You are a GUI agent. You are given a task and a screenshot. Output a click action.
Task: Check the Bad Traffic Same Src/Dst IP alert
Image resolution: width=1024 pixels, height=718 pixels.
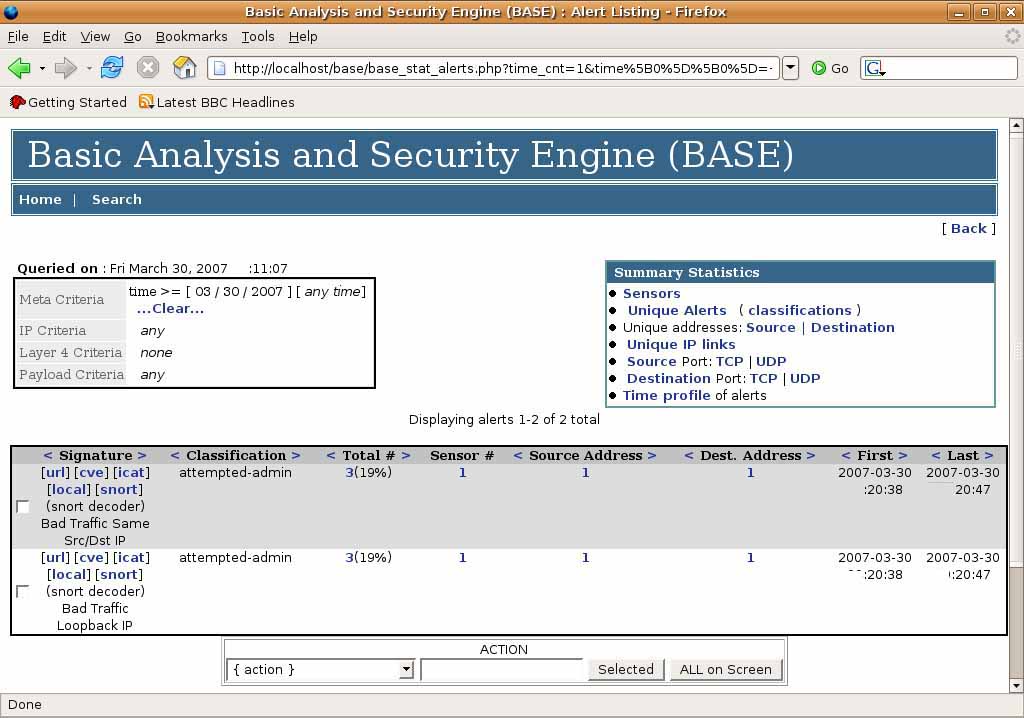[x=23, y=506]
